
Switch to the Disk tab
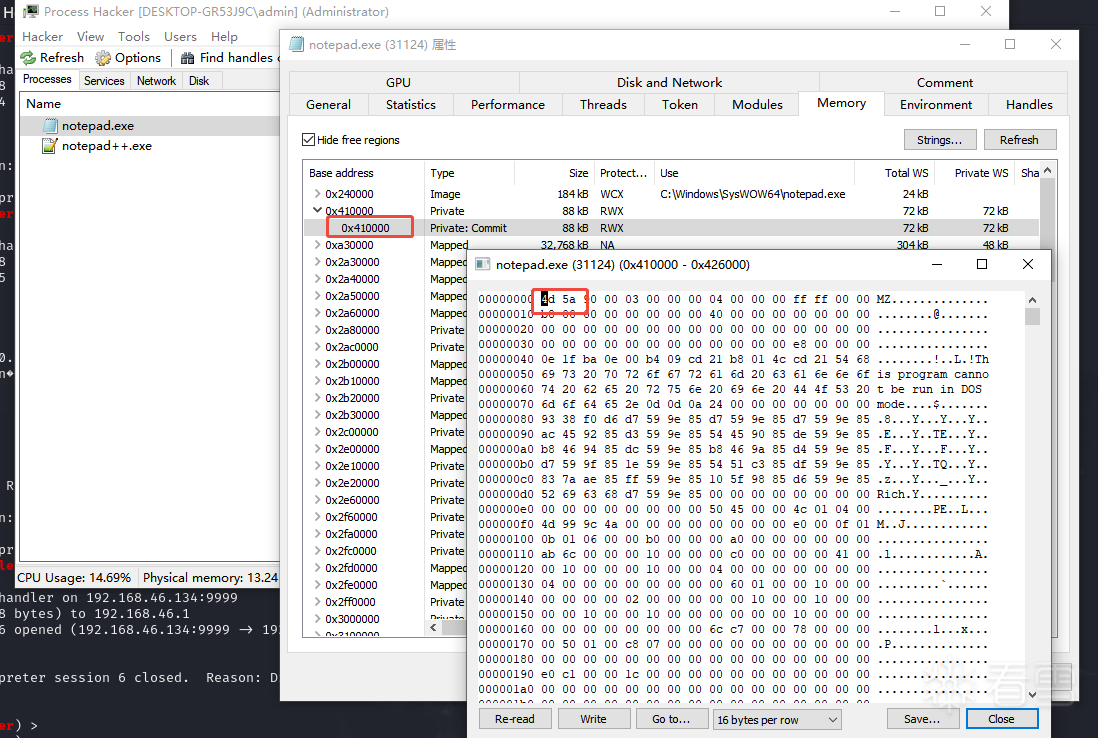(199, 81)
